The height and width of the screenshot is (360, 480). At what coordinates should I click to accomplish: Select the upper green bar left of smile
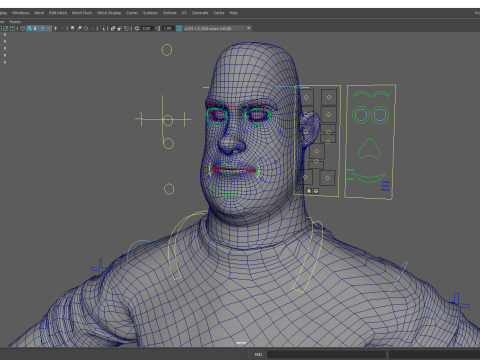click(350, 170)
